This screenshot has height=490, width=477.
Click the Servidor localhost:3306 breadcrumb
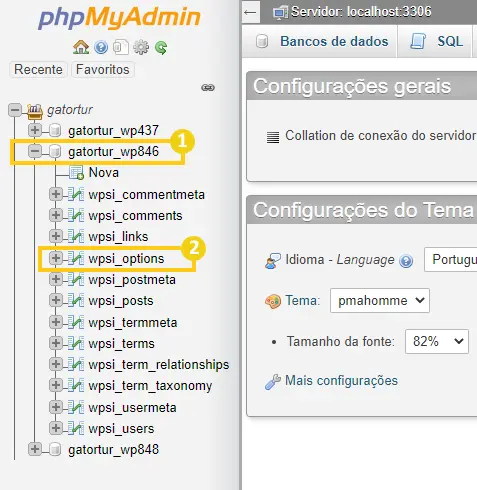pos(361,12)
